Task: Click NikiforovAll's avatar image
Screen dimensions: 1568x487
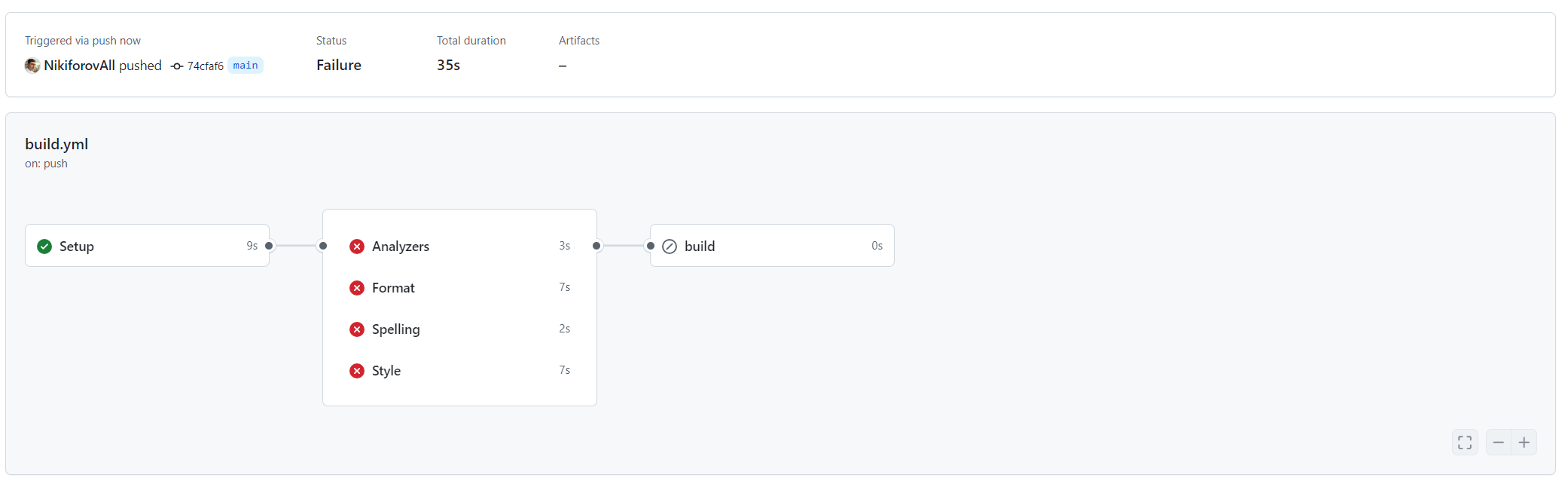Action: click(32, 66)
